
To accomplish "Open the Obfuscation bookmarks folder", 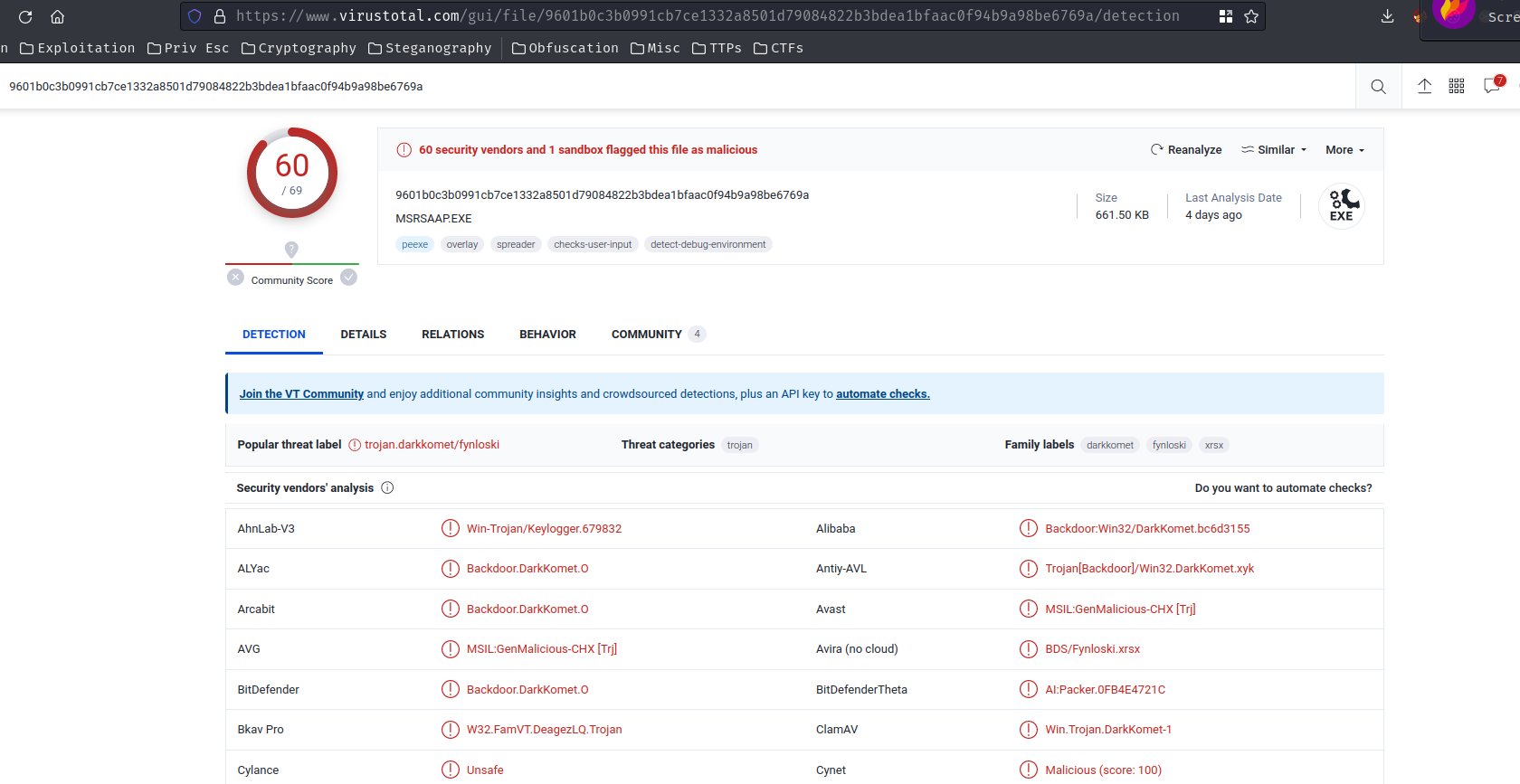I will [565, 48].
